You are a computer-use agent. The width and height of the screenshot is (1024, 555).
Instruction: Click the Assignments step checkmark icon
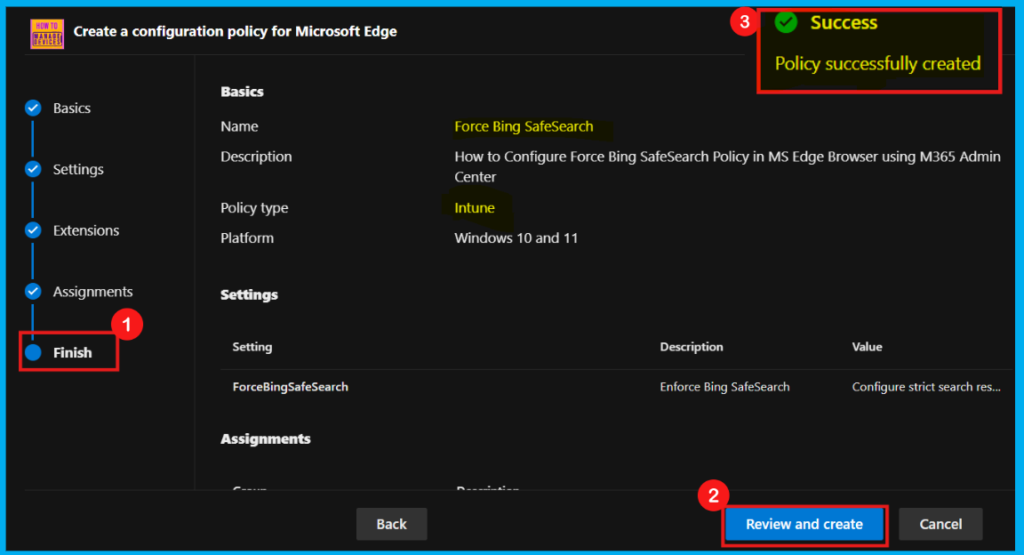(33, 291)
